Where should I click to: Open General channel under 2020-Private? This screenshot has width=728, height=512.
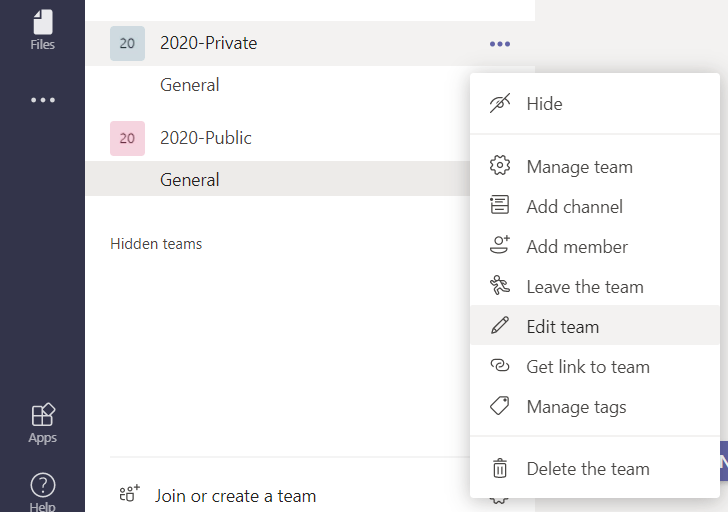click(190, 85)
